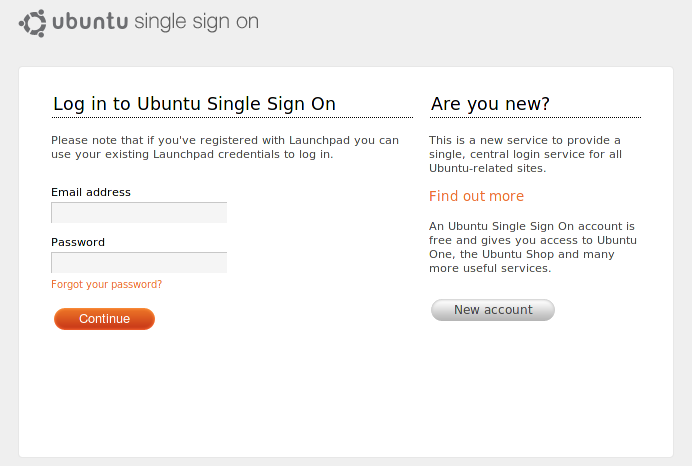This screenshot has width=692, height=466.
Task: Focus the Email address input field
Action: pos(139,213)
